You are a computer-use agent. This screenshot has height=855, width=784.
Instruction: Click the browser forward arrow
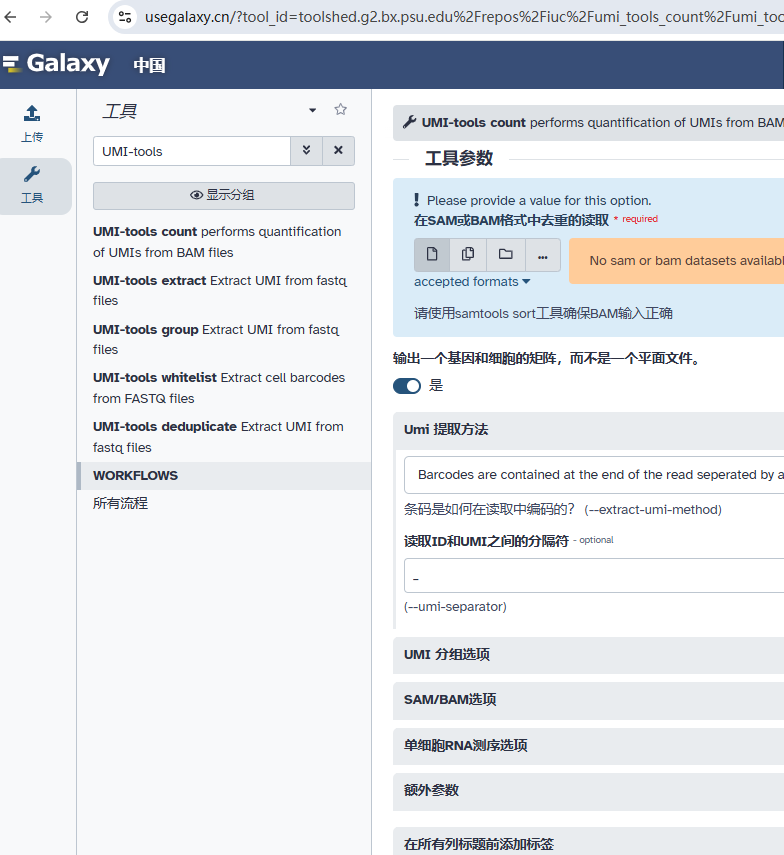(46, 17)
